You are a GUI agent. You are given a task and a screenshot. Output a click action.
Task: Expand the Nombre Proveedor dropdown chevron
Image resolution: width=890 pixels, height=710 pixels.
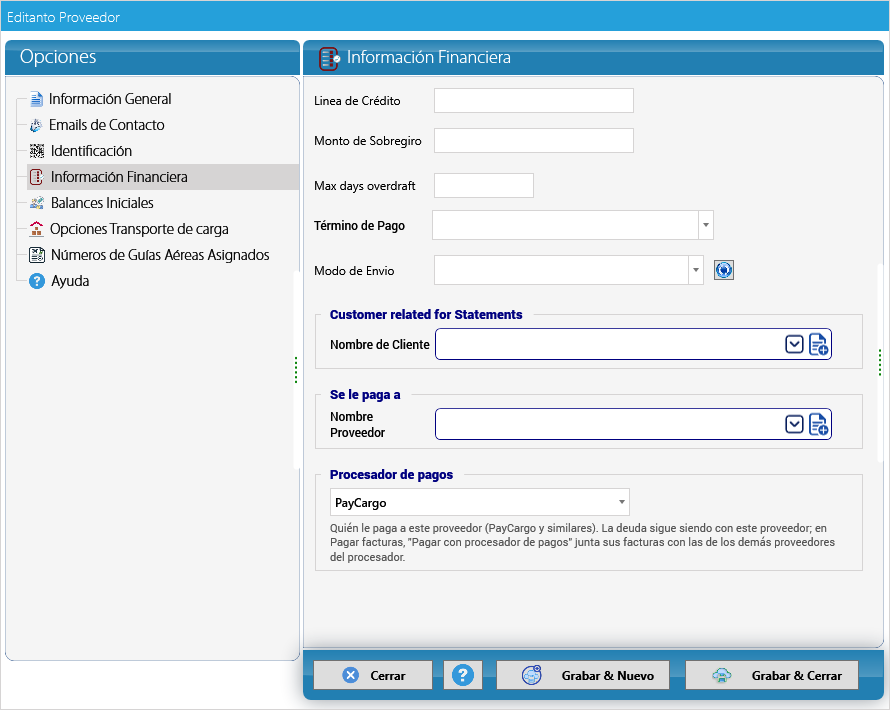pos(794,425)
